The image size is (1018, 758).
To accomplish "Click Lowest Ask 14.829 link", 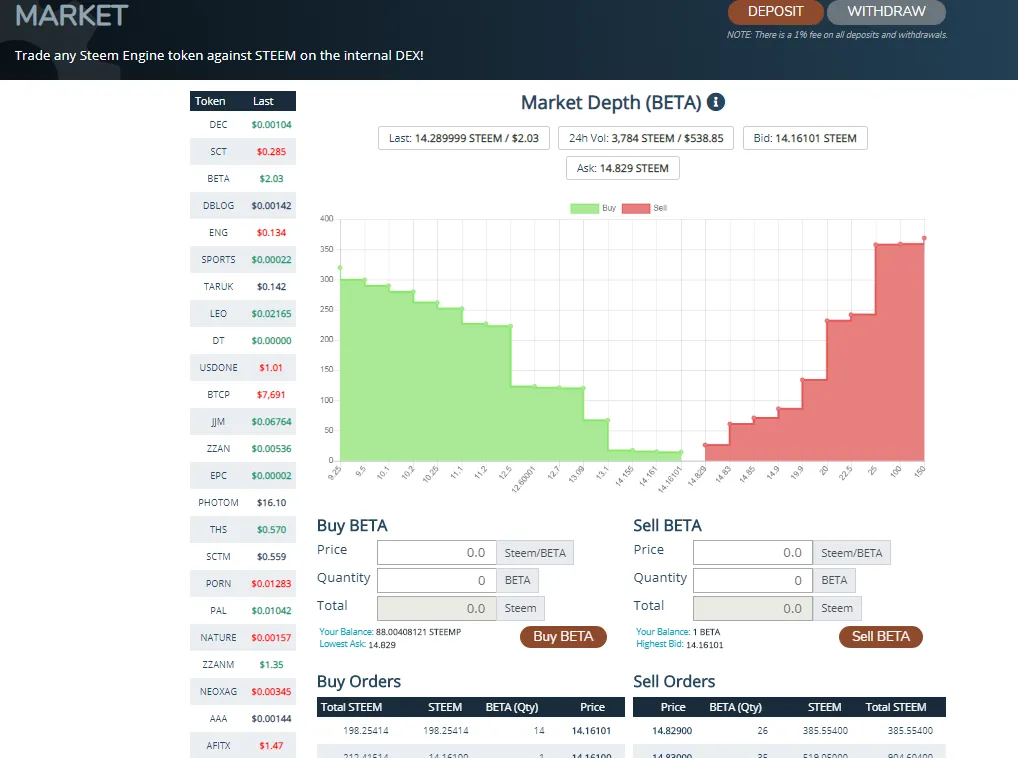I will point(357,644).
